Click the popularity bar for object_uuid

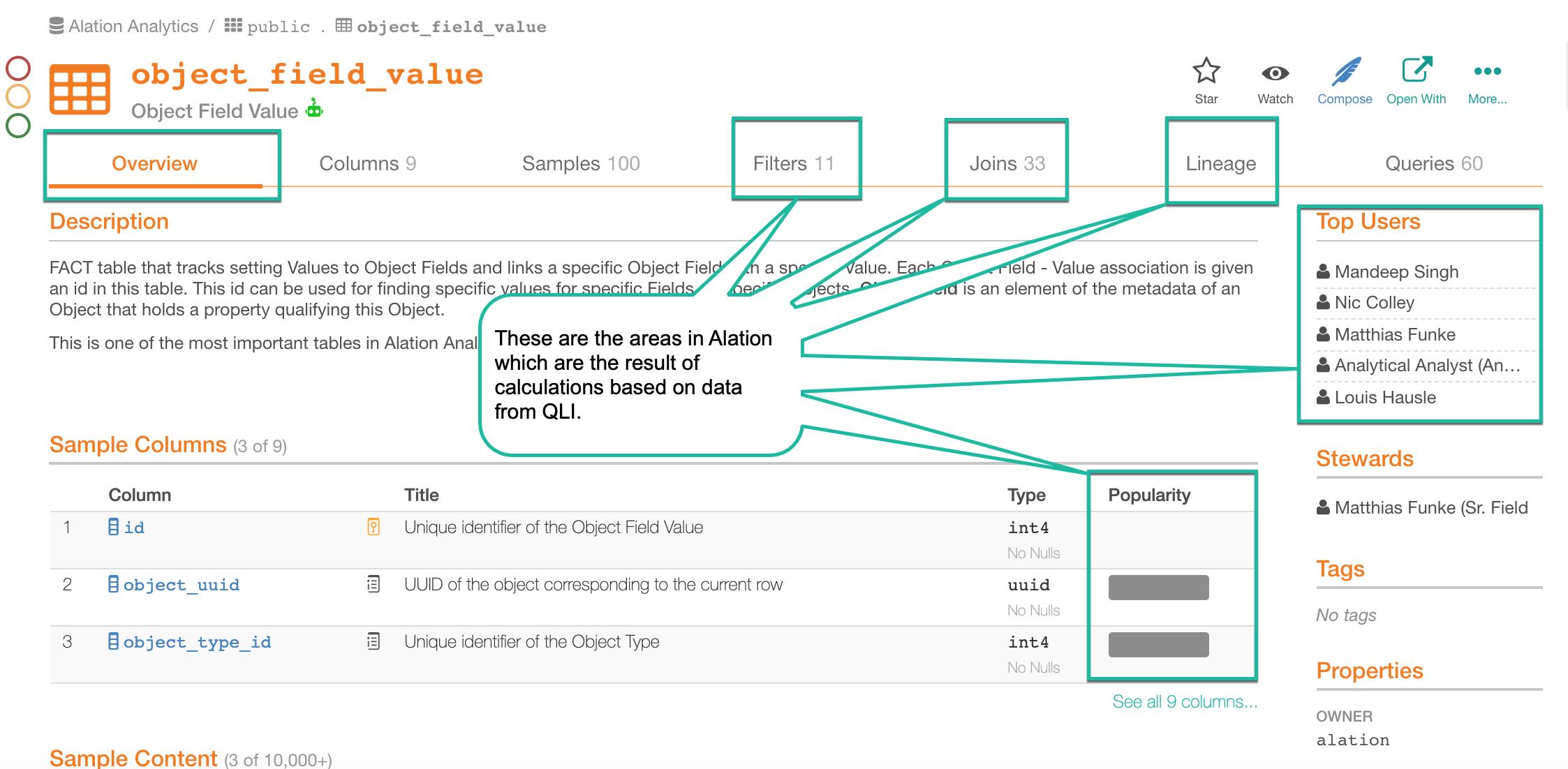pyautogui.click(x=1159, y=588)
